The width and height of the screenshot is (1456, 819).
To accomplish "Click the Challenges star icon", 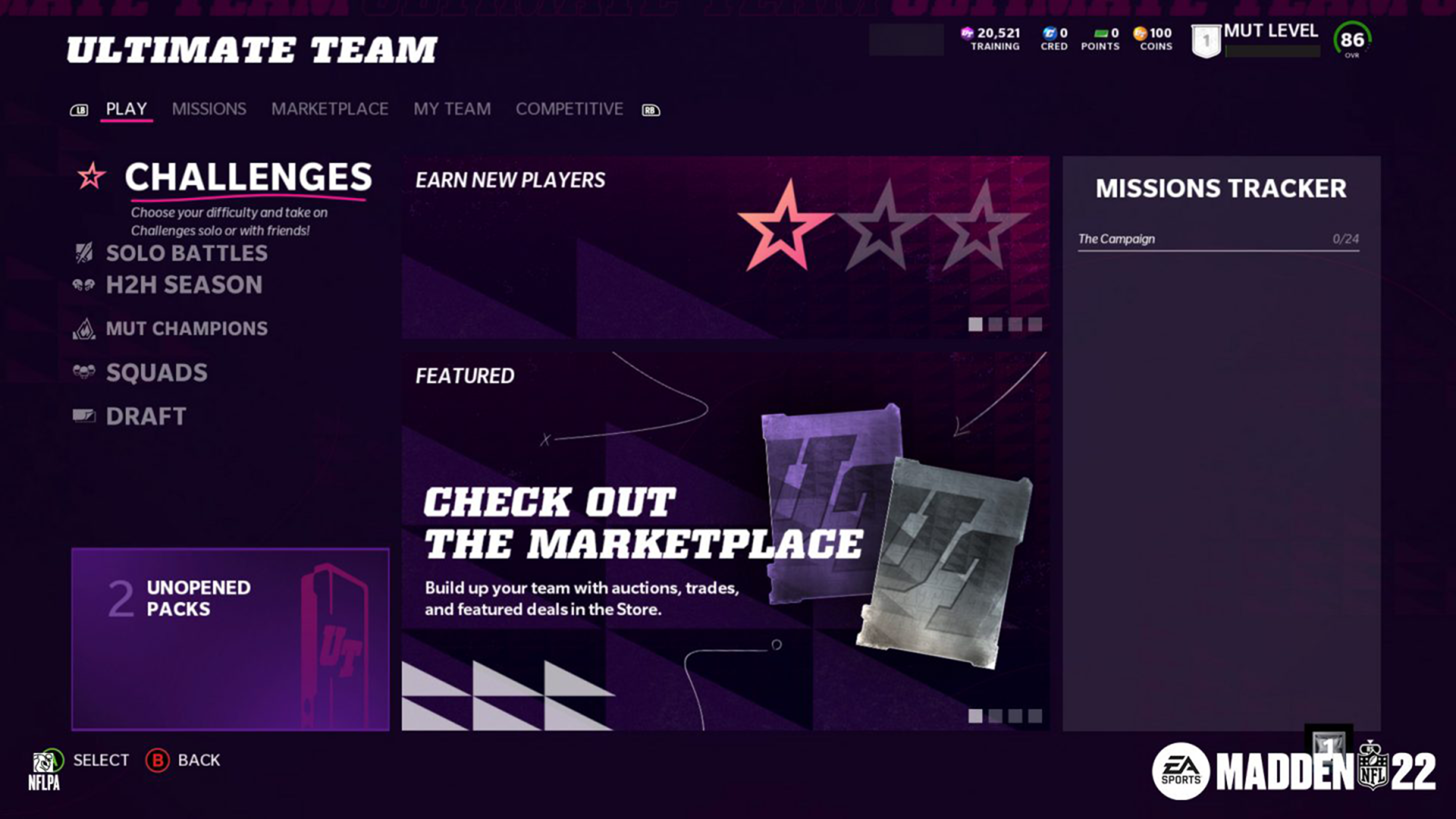I will coord(92,176).
